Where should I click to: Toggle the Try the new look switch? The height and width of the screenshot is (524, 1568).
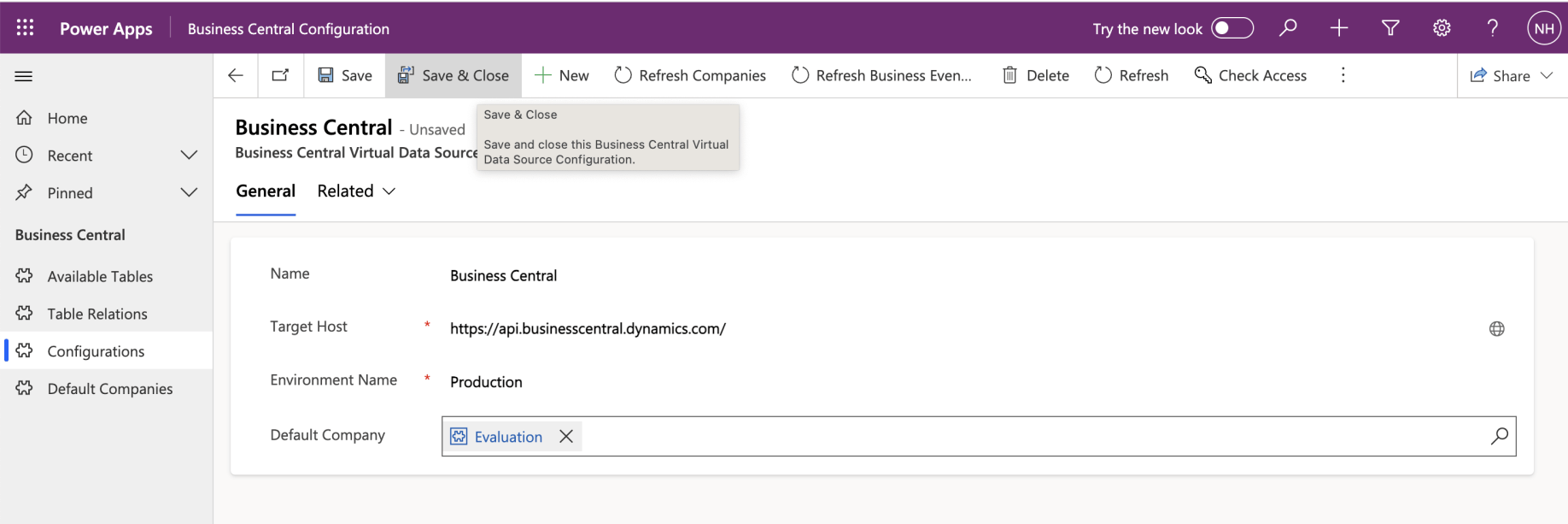1232,28
